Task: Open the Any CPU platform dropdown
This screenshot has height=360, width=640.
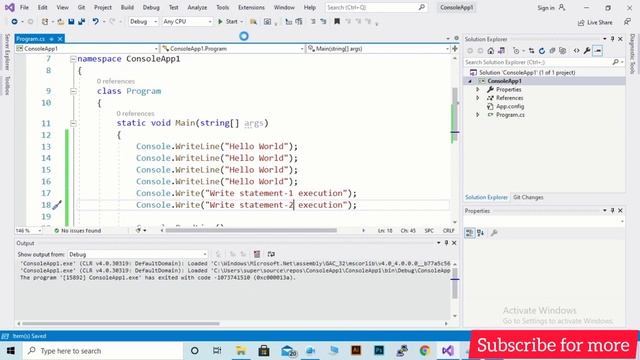Action: pyautogui.click(x=187, y=22)
